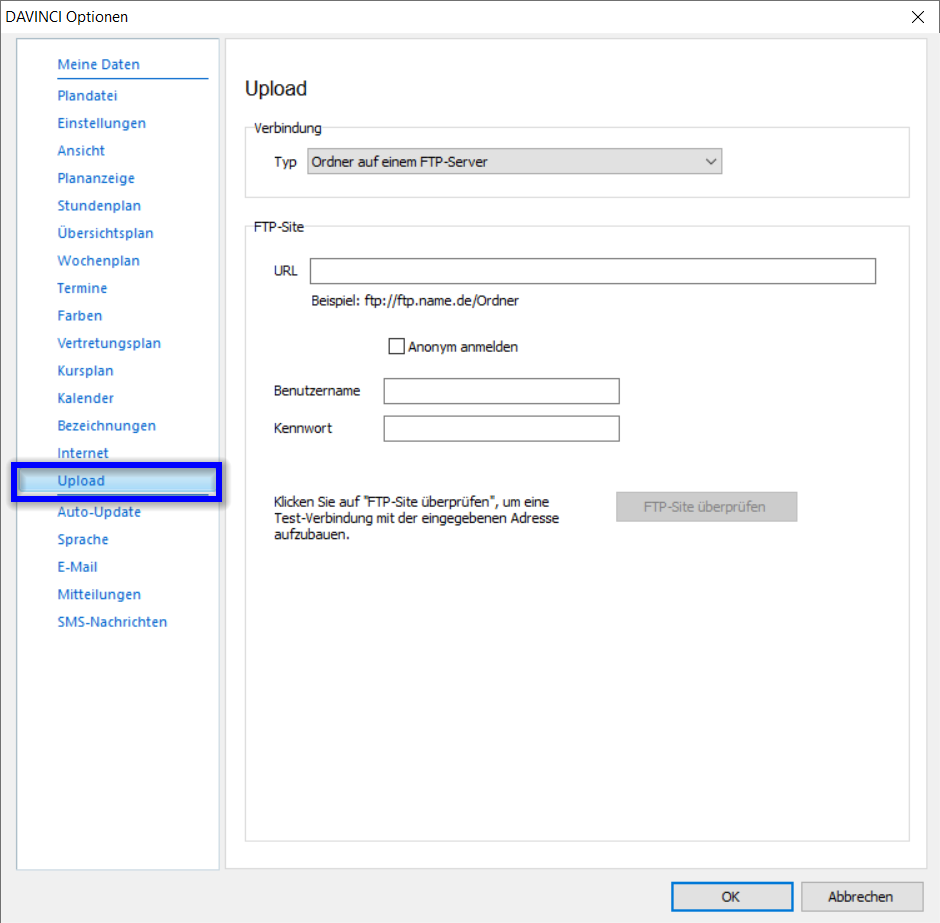
Task: Open the Meine Daten section
Action: 98,64
